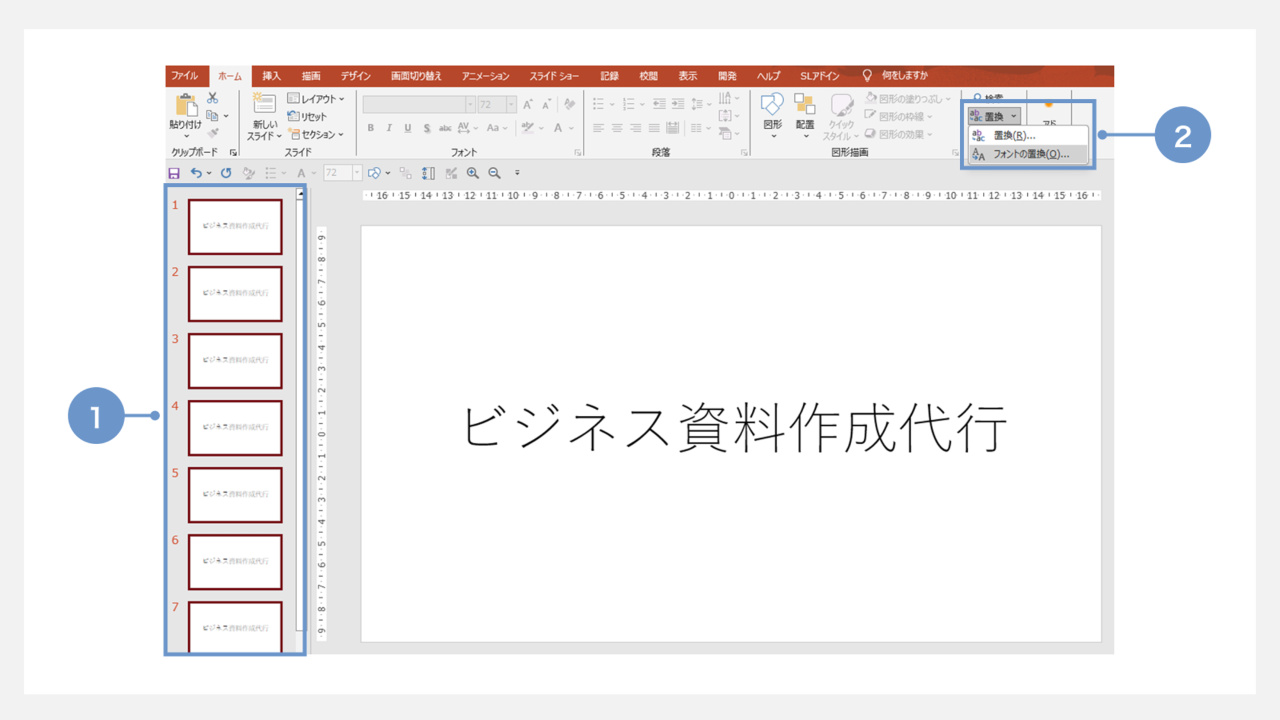This screenshot has width=1280, height=720.
Task: Click the Cut scissors icon
Action: [x=213, y=98]
